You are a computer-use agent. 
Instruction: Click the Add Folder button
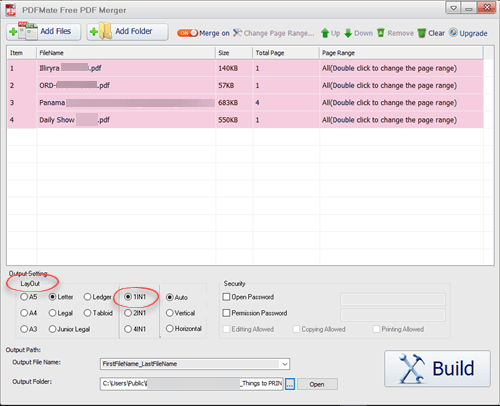click(127, 32)
